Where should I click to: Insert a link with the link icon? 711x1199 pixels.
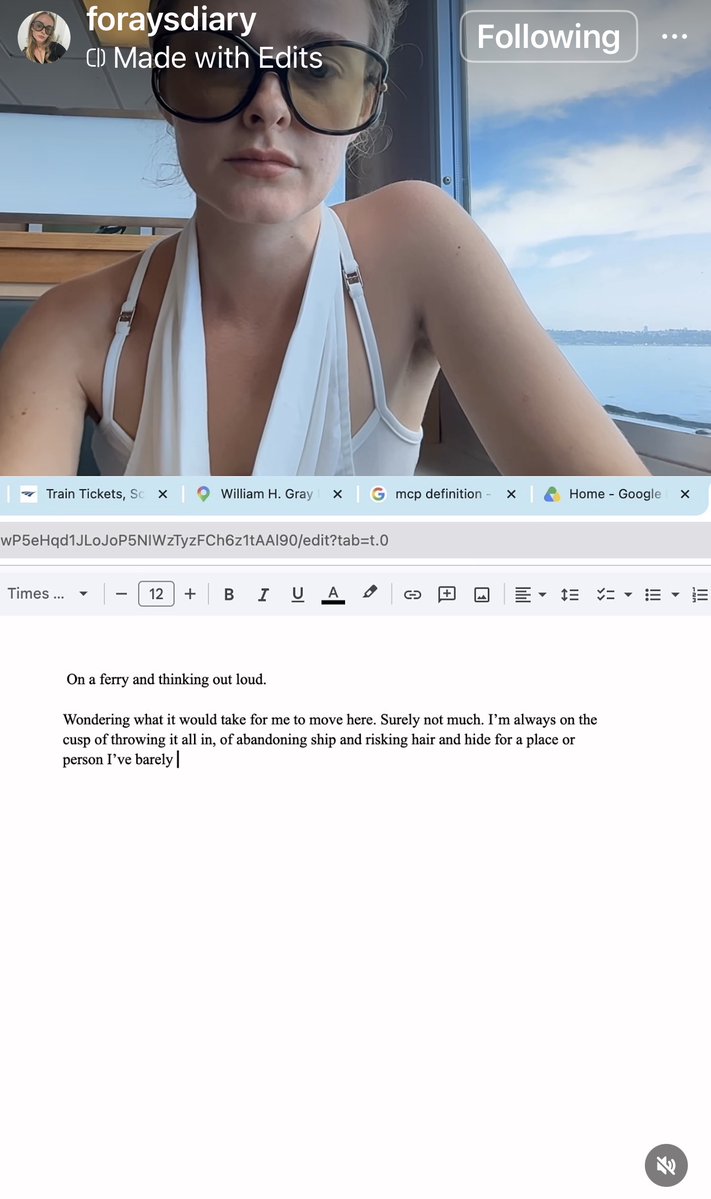coord(412,594)
